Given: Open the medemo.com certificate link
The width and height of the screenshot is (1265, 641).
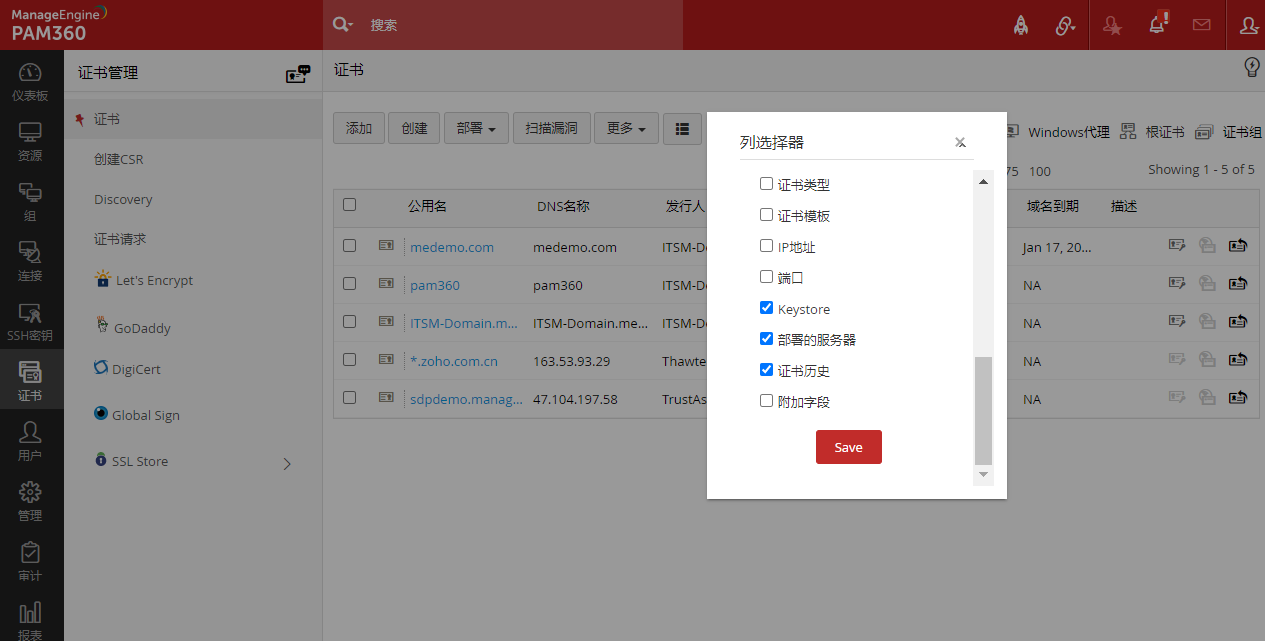Looking at the screenshot, I should tap(452, 247).
